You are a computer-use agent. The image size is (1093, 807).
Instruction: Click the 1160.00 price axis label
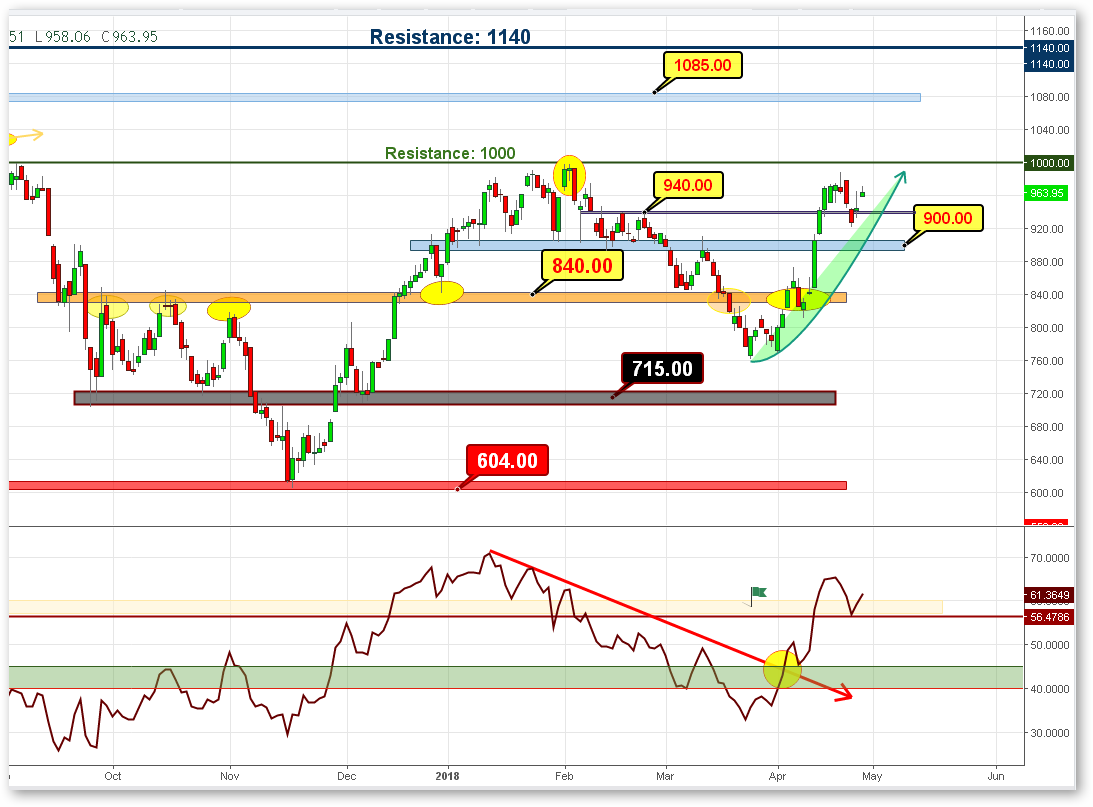[1050, 31]
